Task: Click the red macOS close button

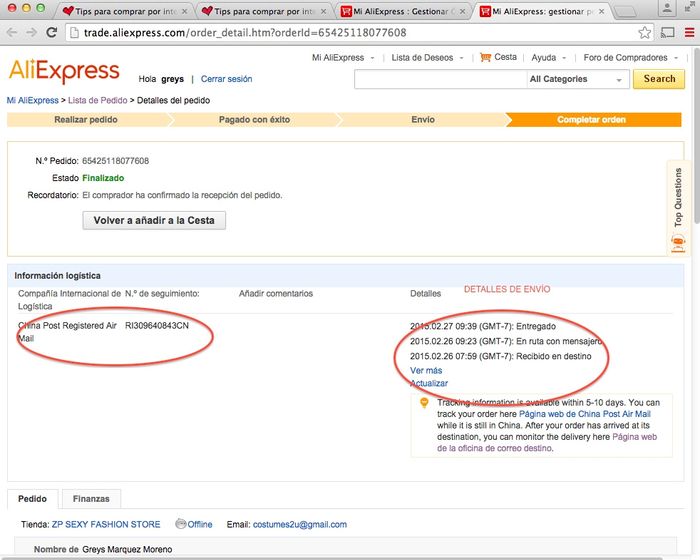Action: click(12, 8)
